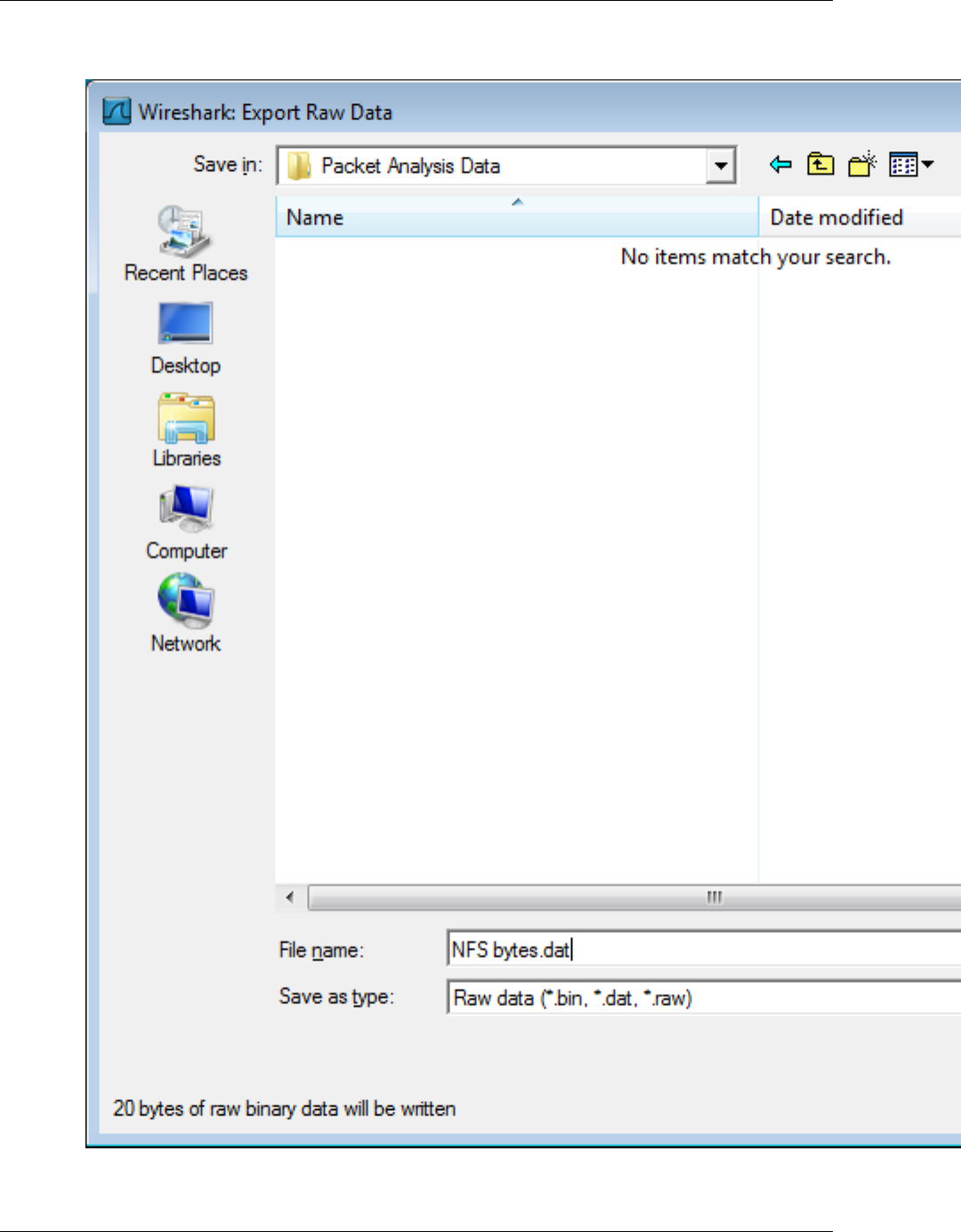Click the 'Save as type:' label
The width and height of the screenshot is (961, 1232).
click(336, 997)
